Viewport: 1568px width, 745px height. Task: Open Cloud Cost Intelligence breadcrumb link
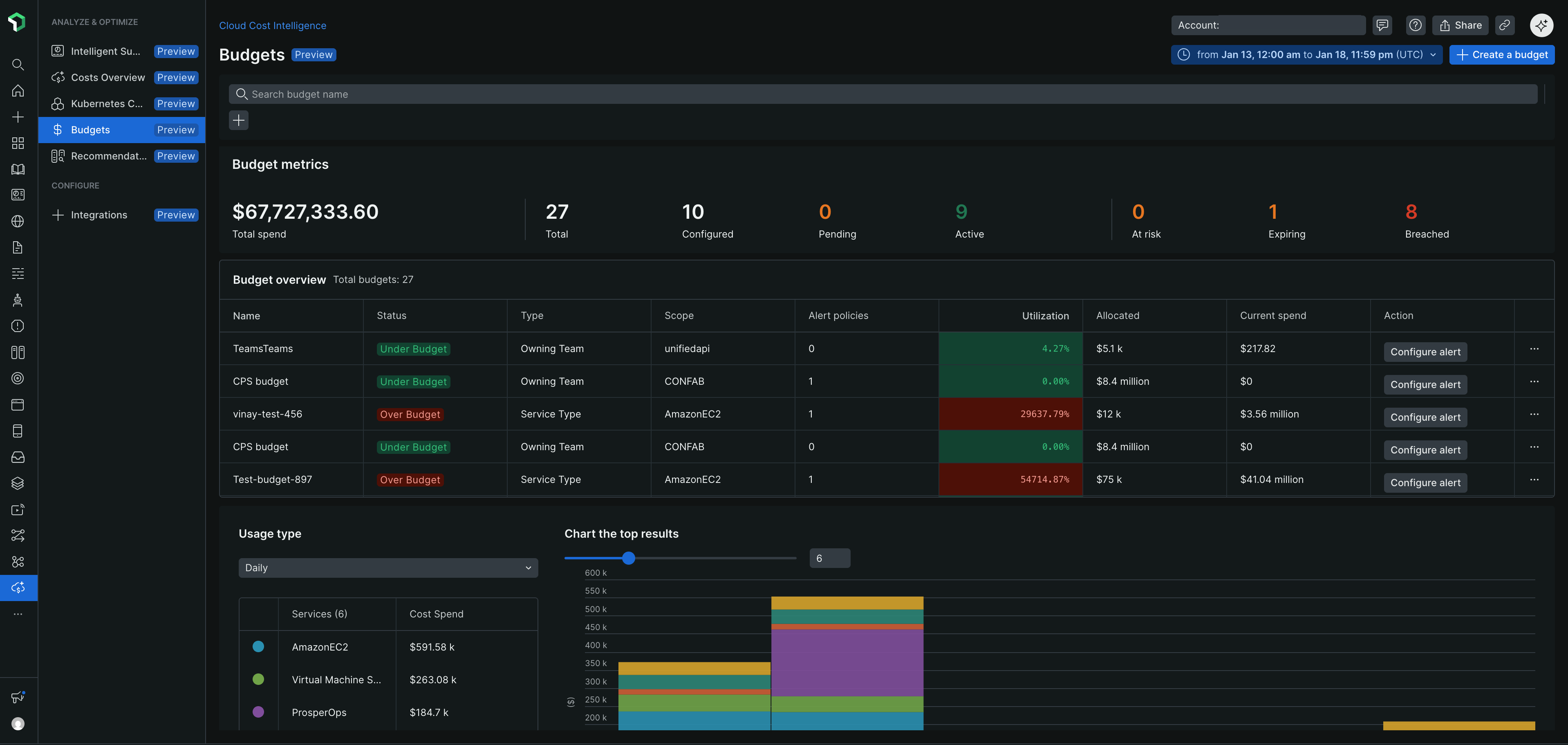click(x=272, y=26)
